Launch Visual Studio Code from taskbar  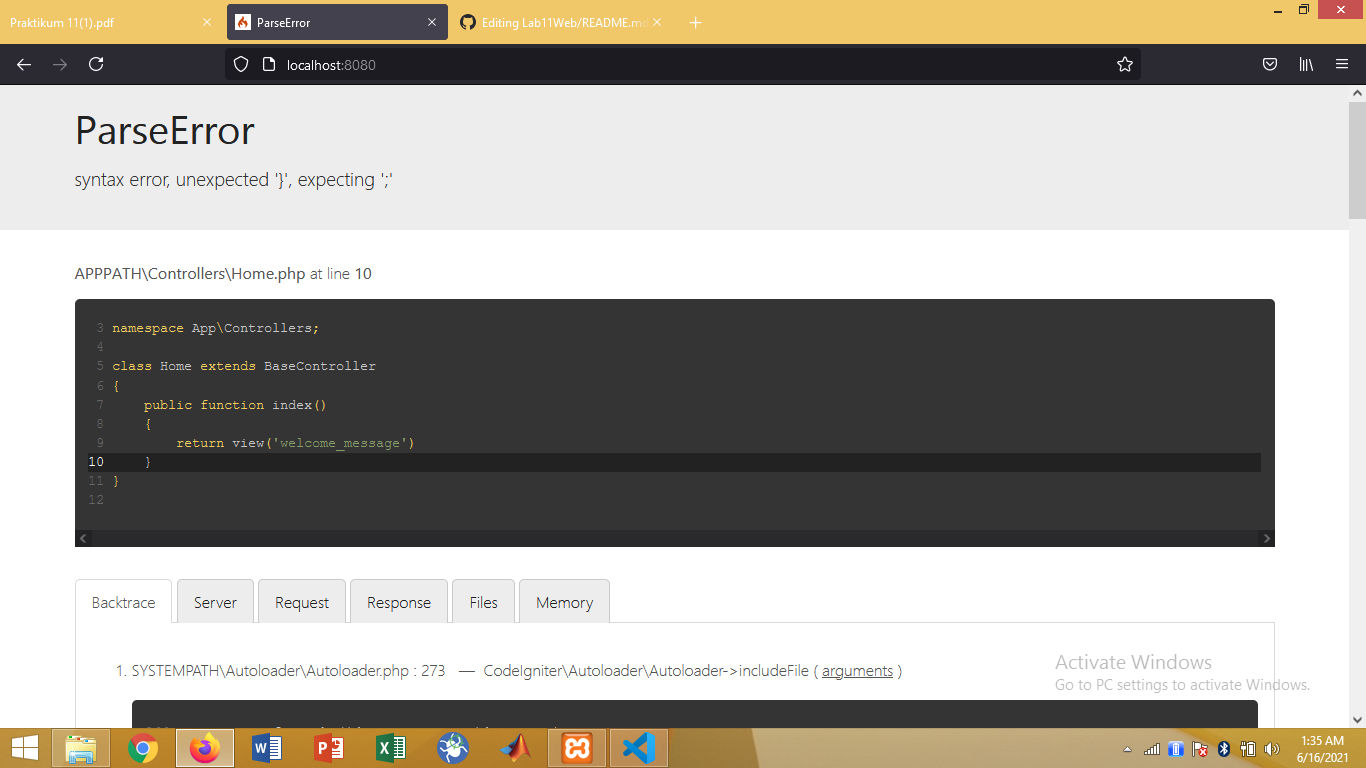pyautogui.click(x=639, y=747)
